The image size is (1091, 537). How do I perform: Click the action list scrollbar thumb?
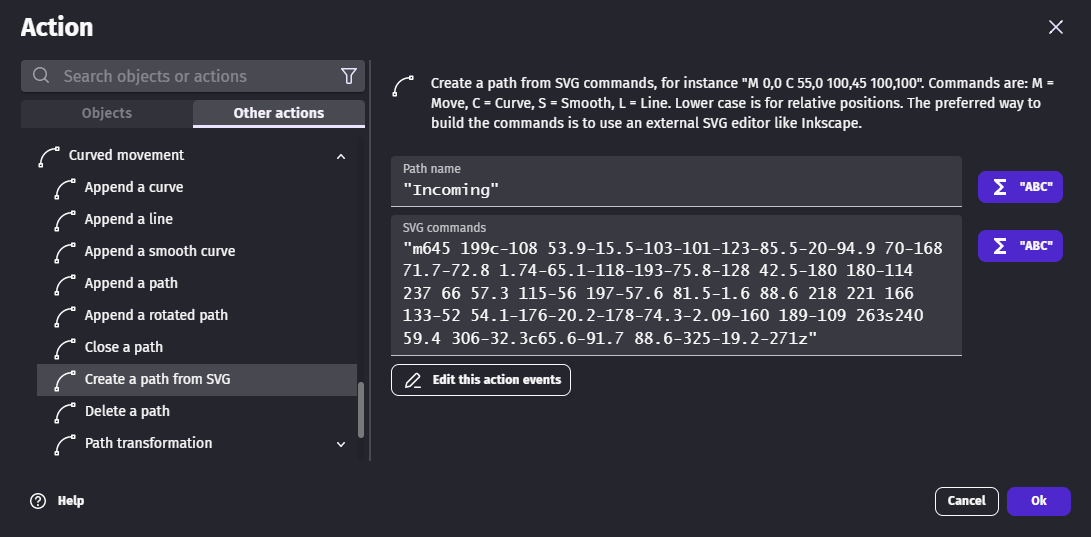[361, 411]
